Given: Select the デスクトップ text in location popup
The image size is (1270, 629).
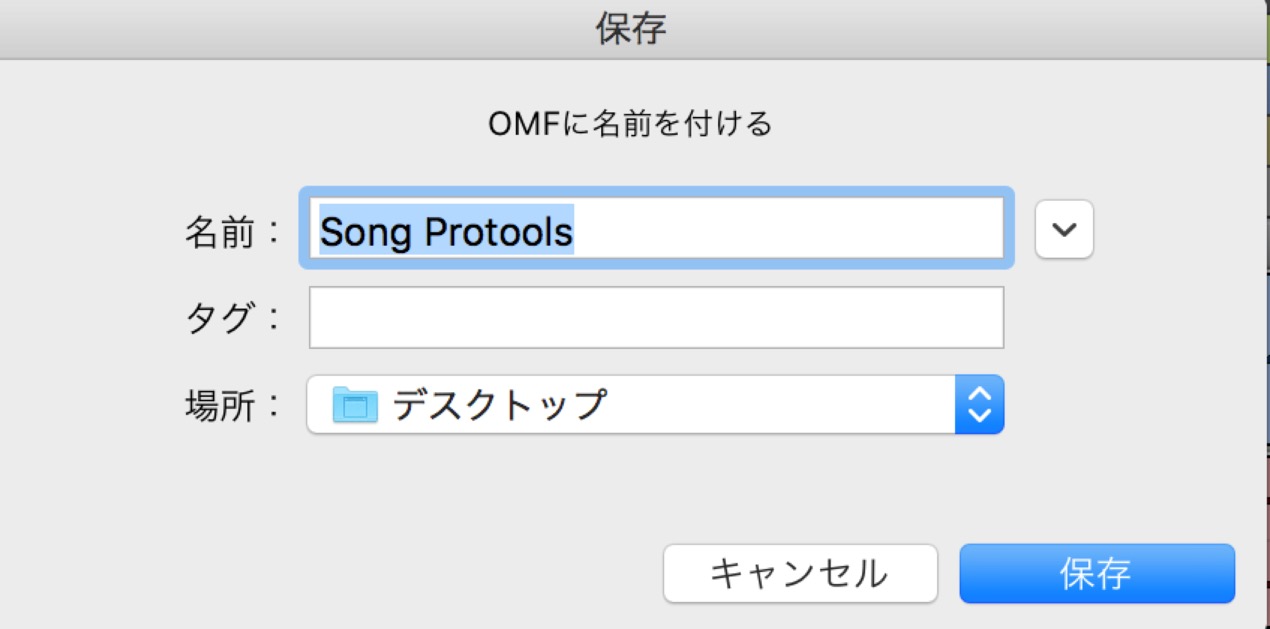Looking at the screenshot, I should pyautogui.click(x=499, y=404).
